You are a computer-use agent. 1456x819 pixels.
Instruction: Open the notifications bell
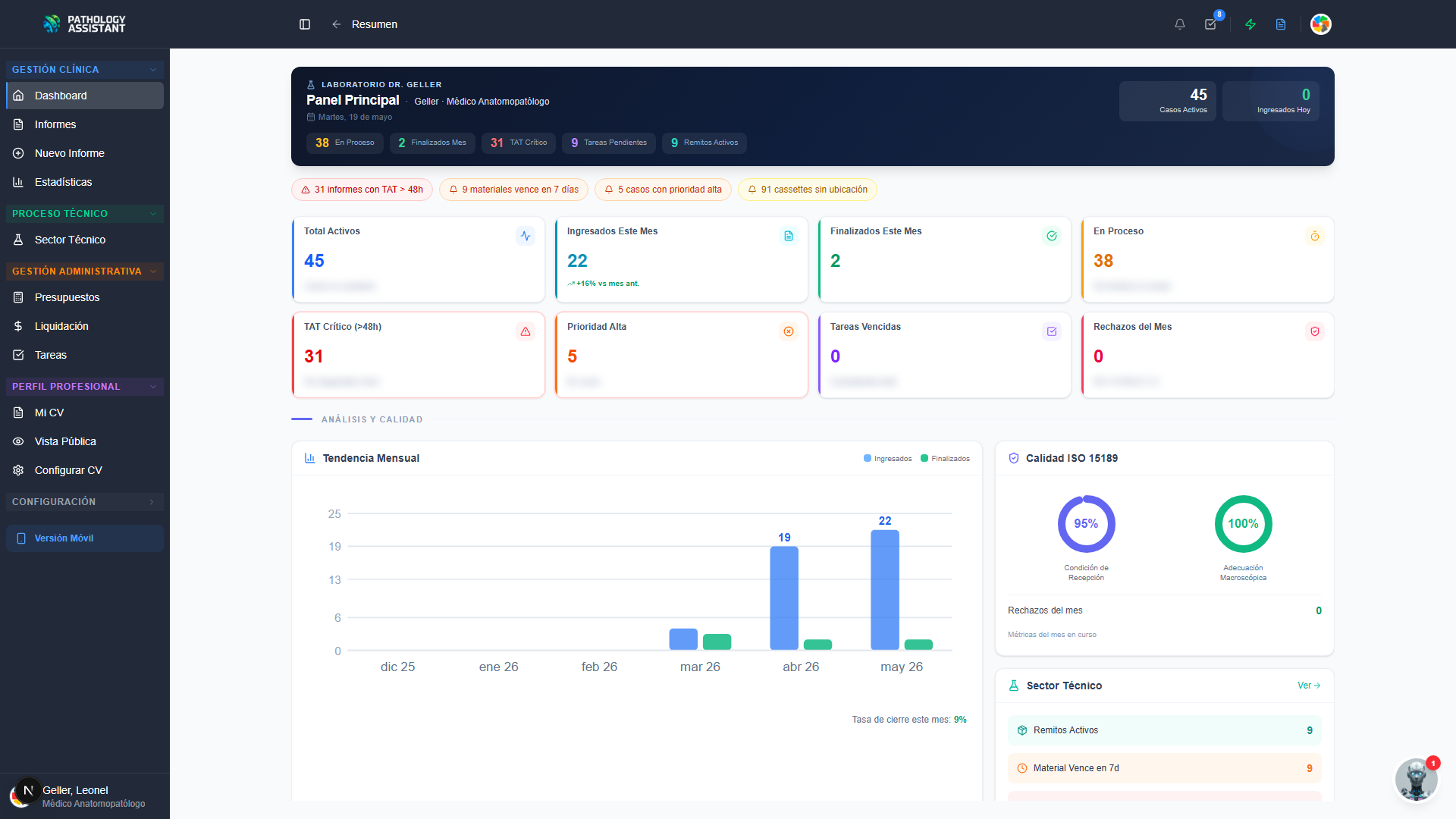pyautogui.click(x=1180, y=24)
